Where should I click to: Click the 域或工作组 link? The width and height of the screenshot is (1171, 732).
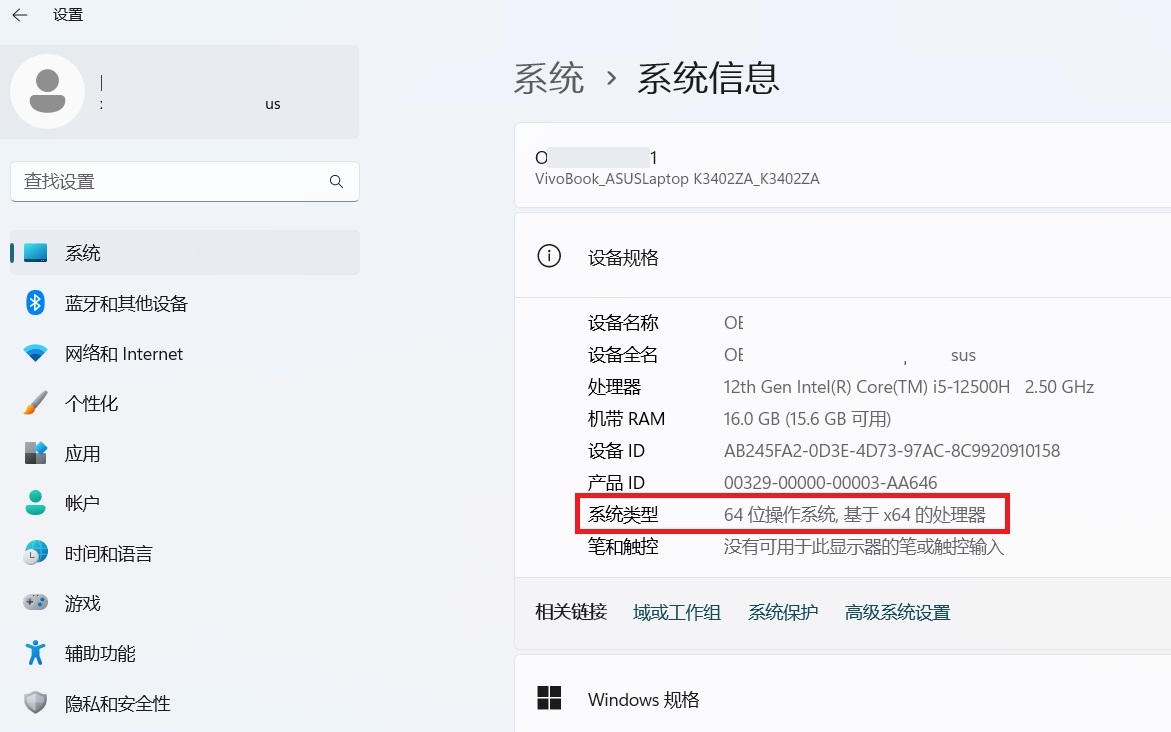click(x=677, y=612)
